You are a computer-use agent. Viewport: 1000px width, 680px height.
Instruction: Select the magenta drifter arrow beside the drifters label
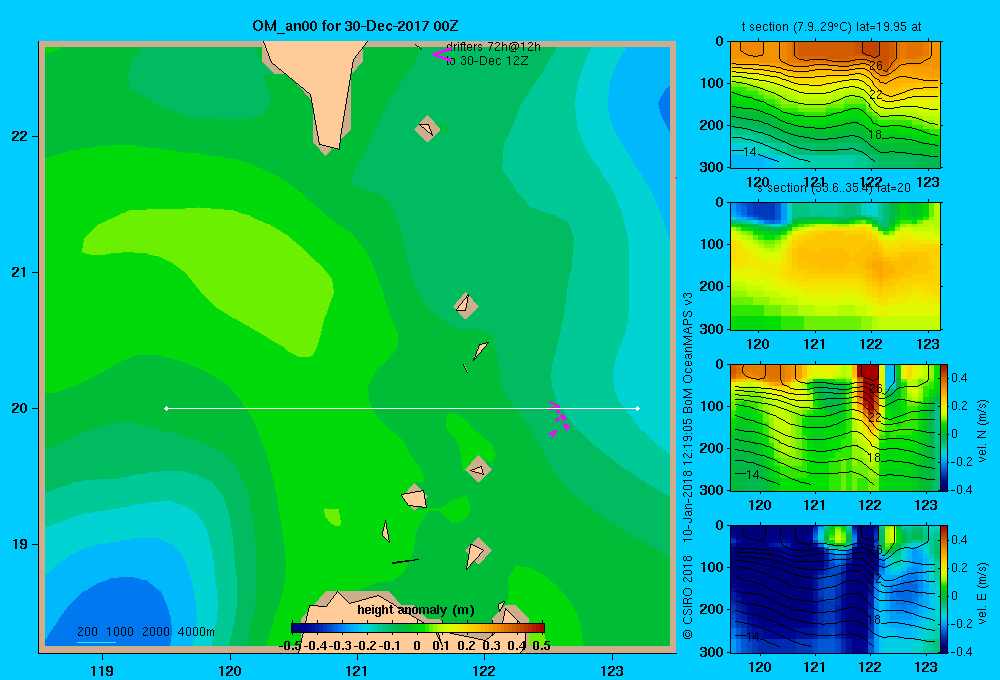click(x=441, y=54)
